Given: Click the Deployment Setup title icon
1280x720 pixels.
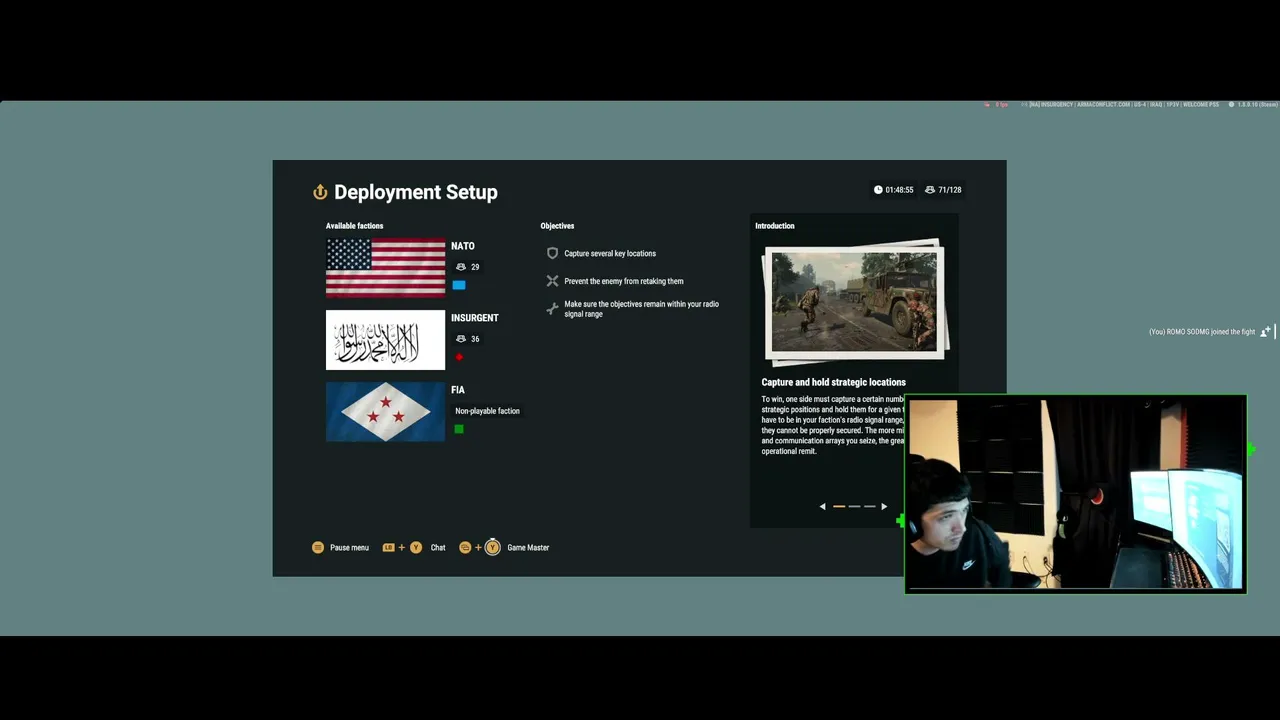Looking at the screenshot, I should tap(320, 192).
